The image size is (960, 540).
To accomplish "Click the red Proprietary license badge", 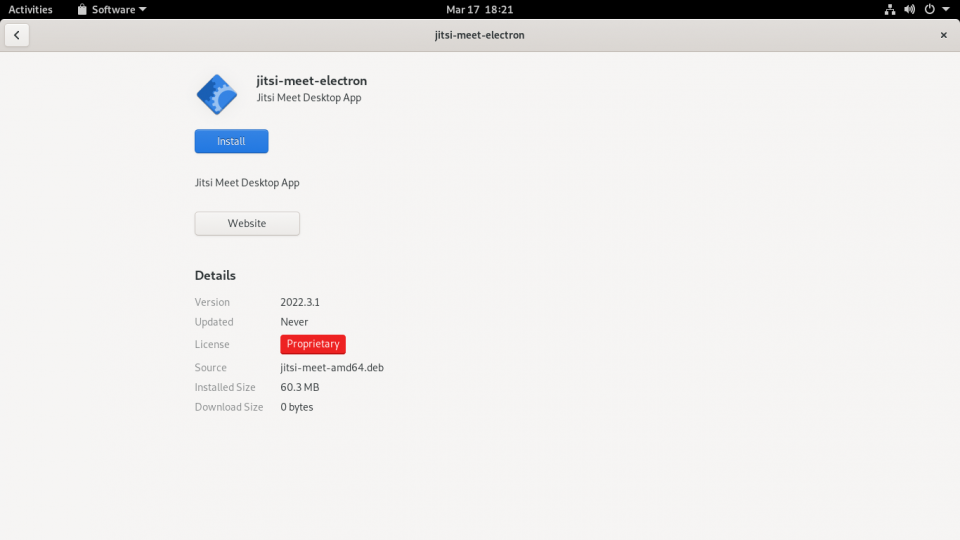I will pyautogui.click(x=313, y=344).
